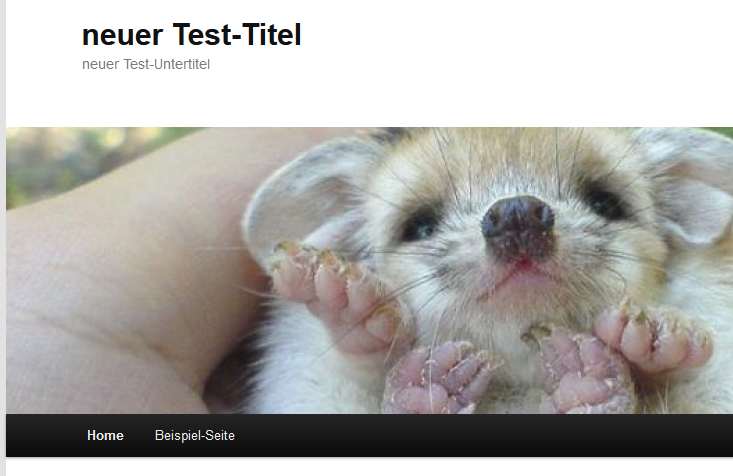Click the paw at the far right of the photo
Image resolution: width=733 pixels, height=476 pixels.
click(x=654, y=337)
